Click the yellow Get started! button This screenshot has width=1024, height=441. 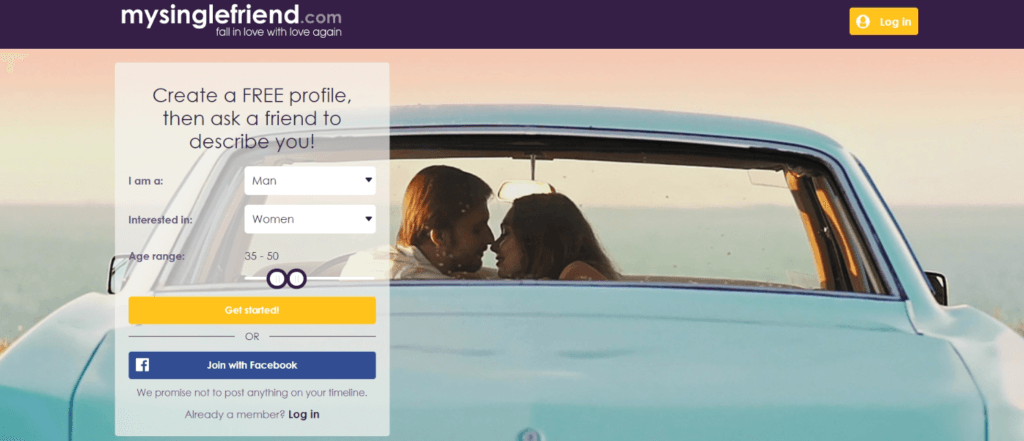pyautogui.click(x=252, y=310)
